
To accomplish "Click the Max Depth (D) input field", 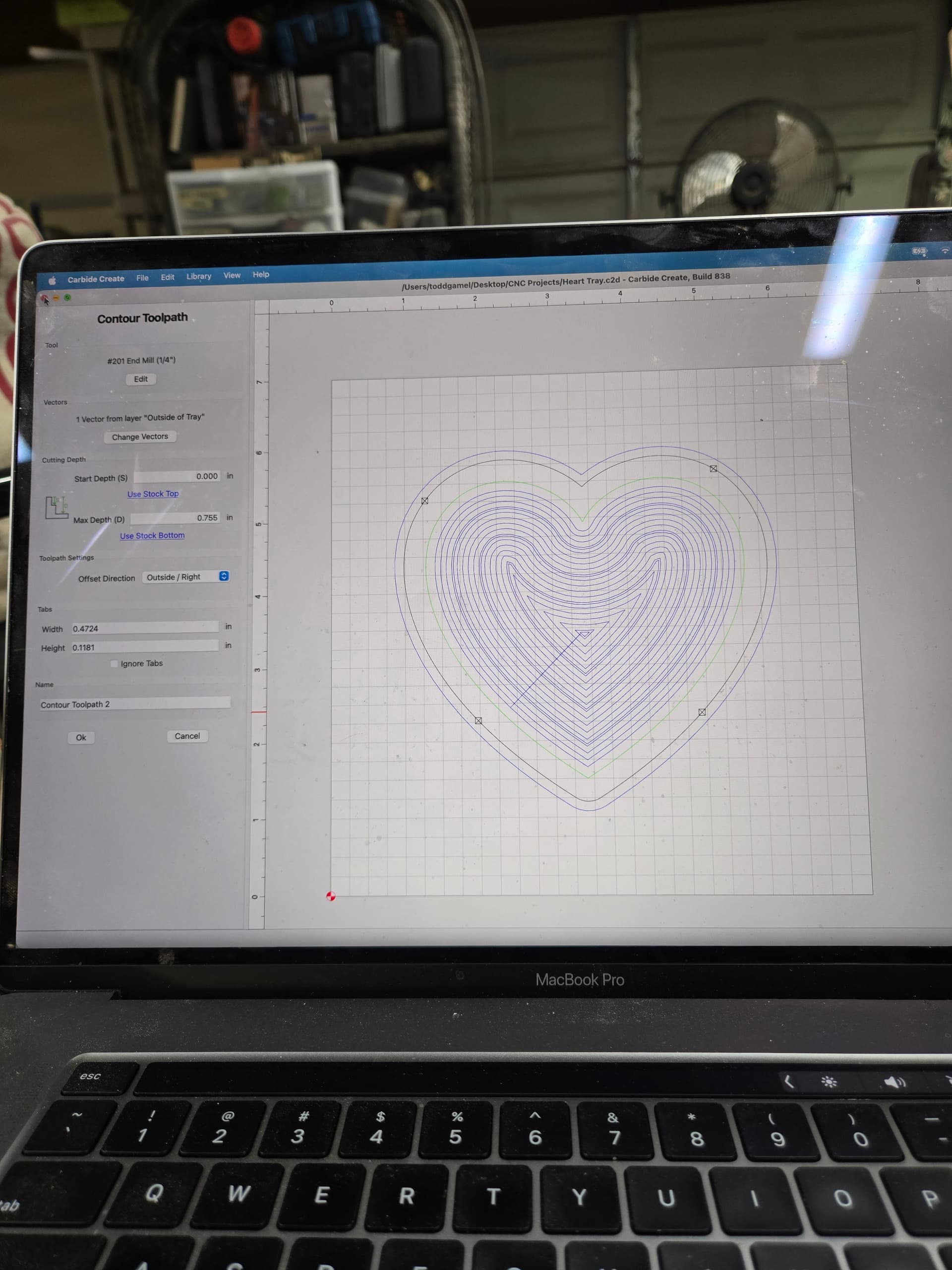I will pyautogui.click(x=175, y=518).
